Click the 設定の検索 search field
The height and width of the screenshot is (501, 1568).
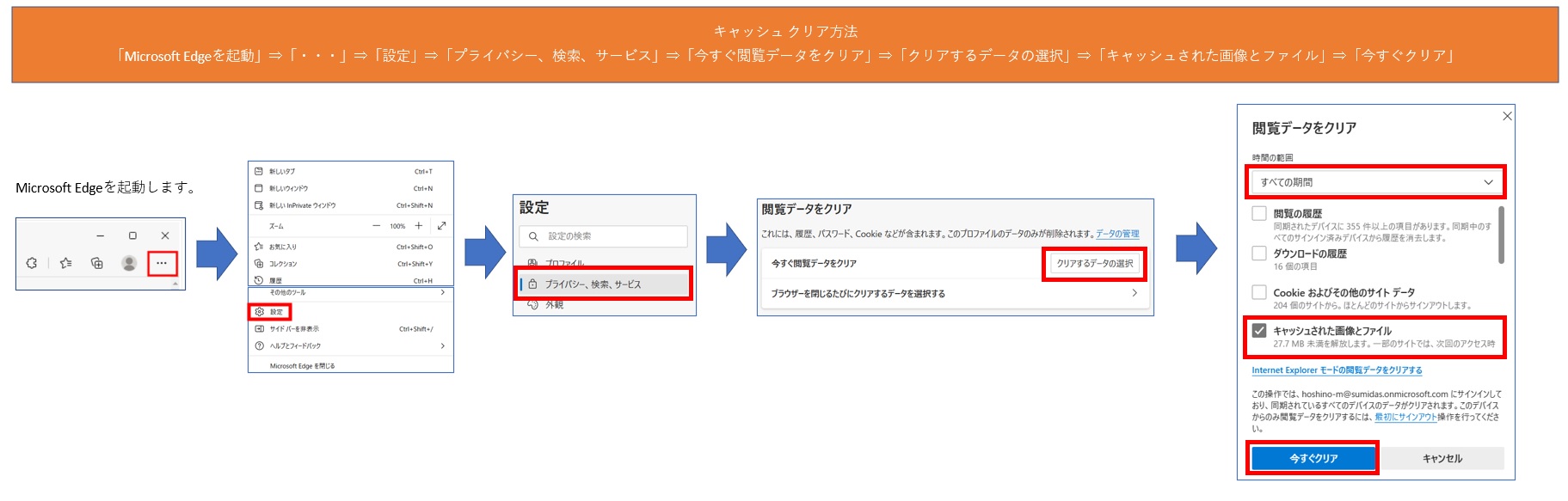[x=603, y=236]
